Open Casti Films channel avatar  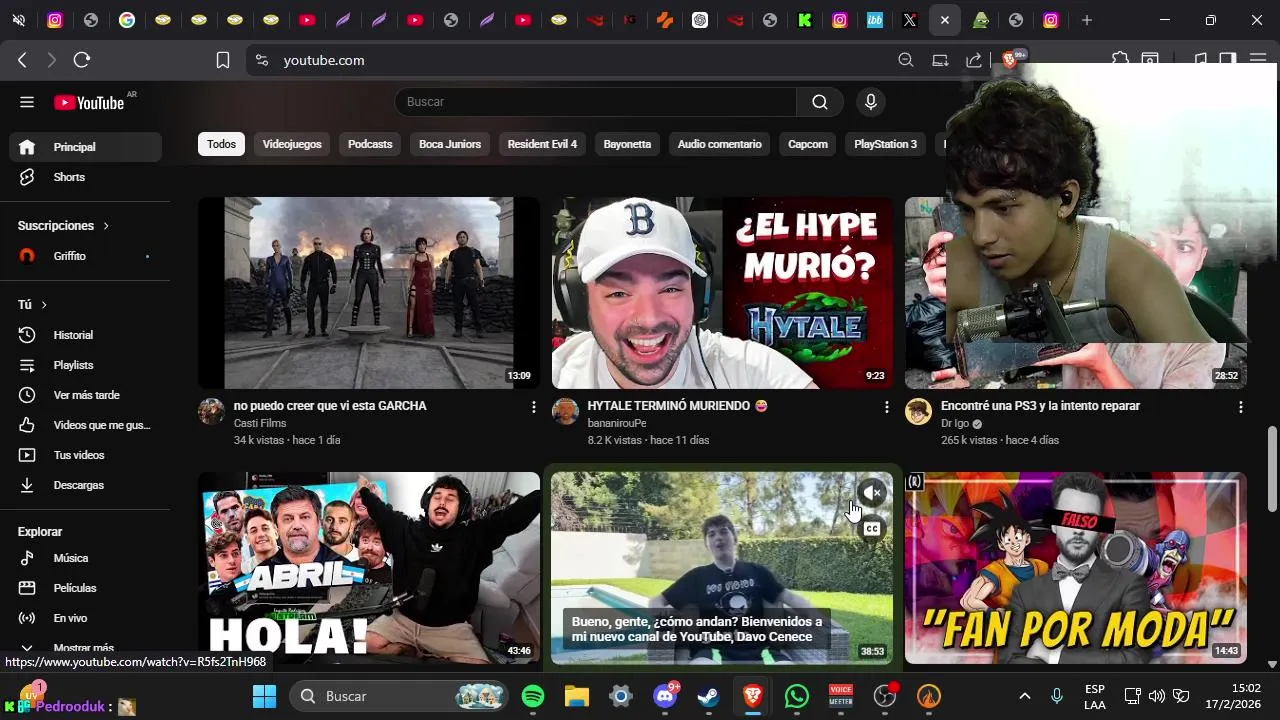point(211,411)
